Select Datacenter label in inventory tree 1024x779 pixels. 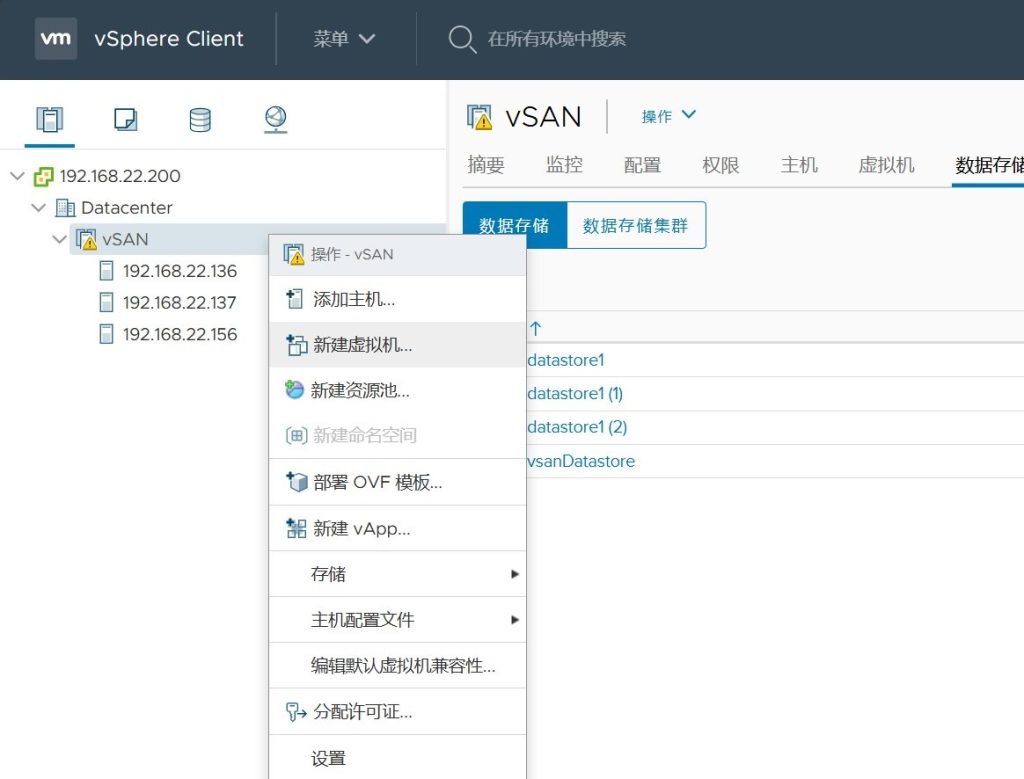coord(127,208)
